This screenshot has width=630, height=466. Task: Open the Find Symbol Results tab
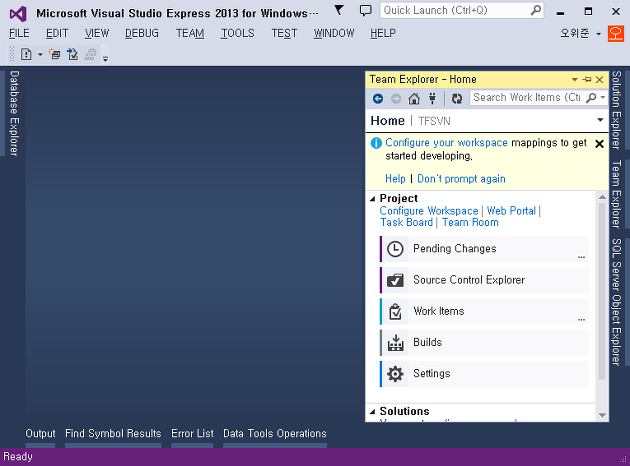[113, 433]
